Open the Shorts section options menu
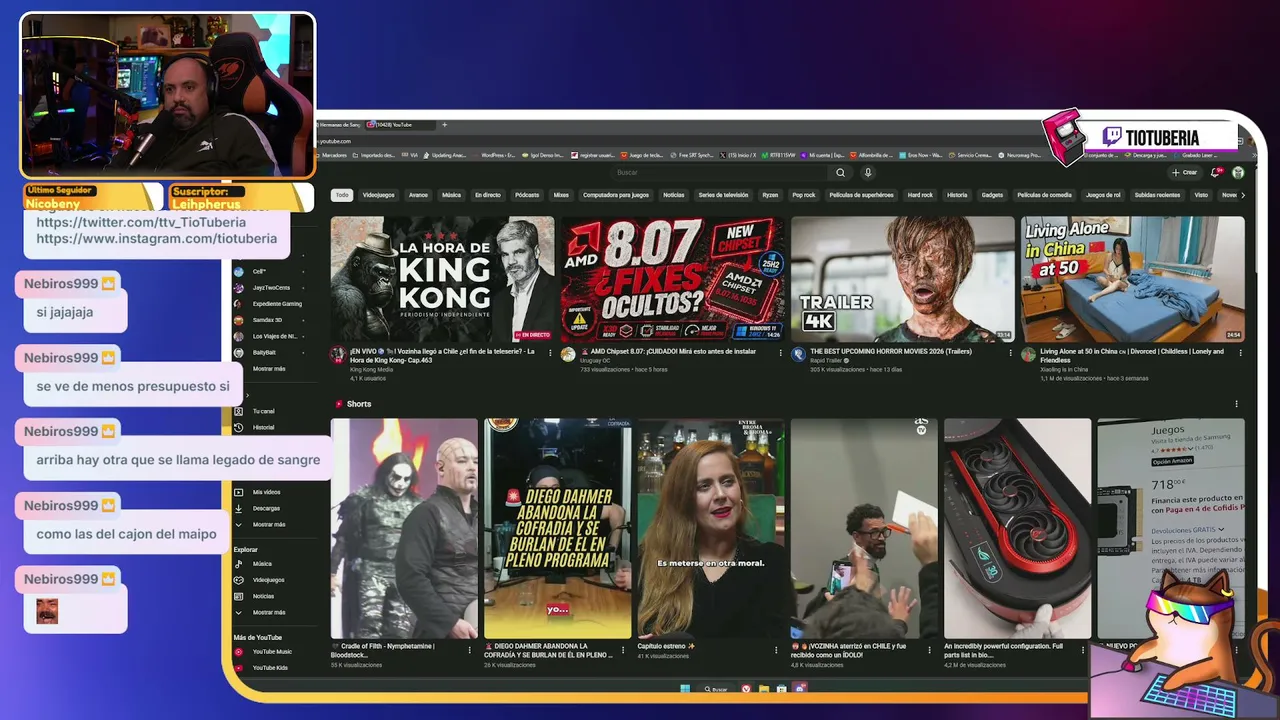Viewport: 1280px width, 720px height. click(1236, 404)
